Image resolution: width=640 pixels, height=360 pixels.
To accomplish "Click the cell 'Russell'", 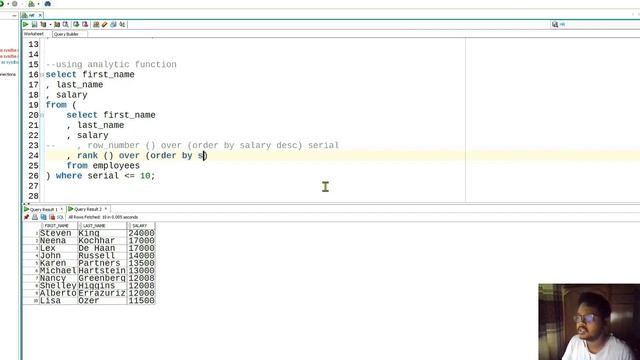I will [x=102, y=256].
